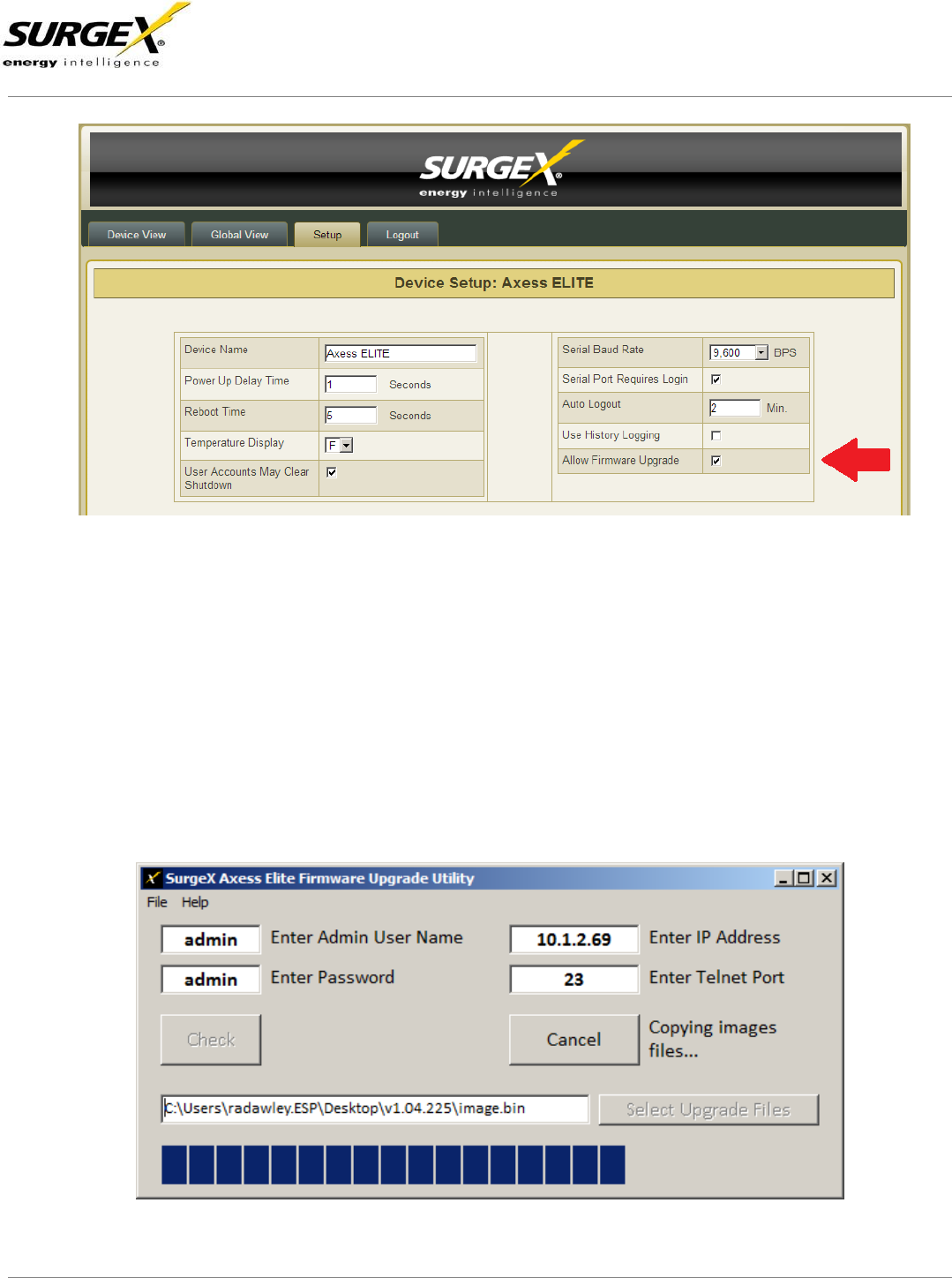Edit the Power Up Delay Time field
The height and width of the screenshot is (1278, 952).
tap(350, 384)
